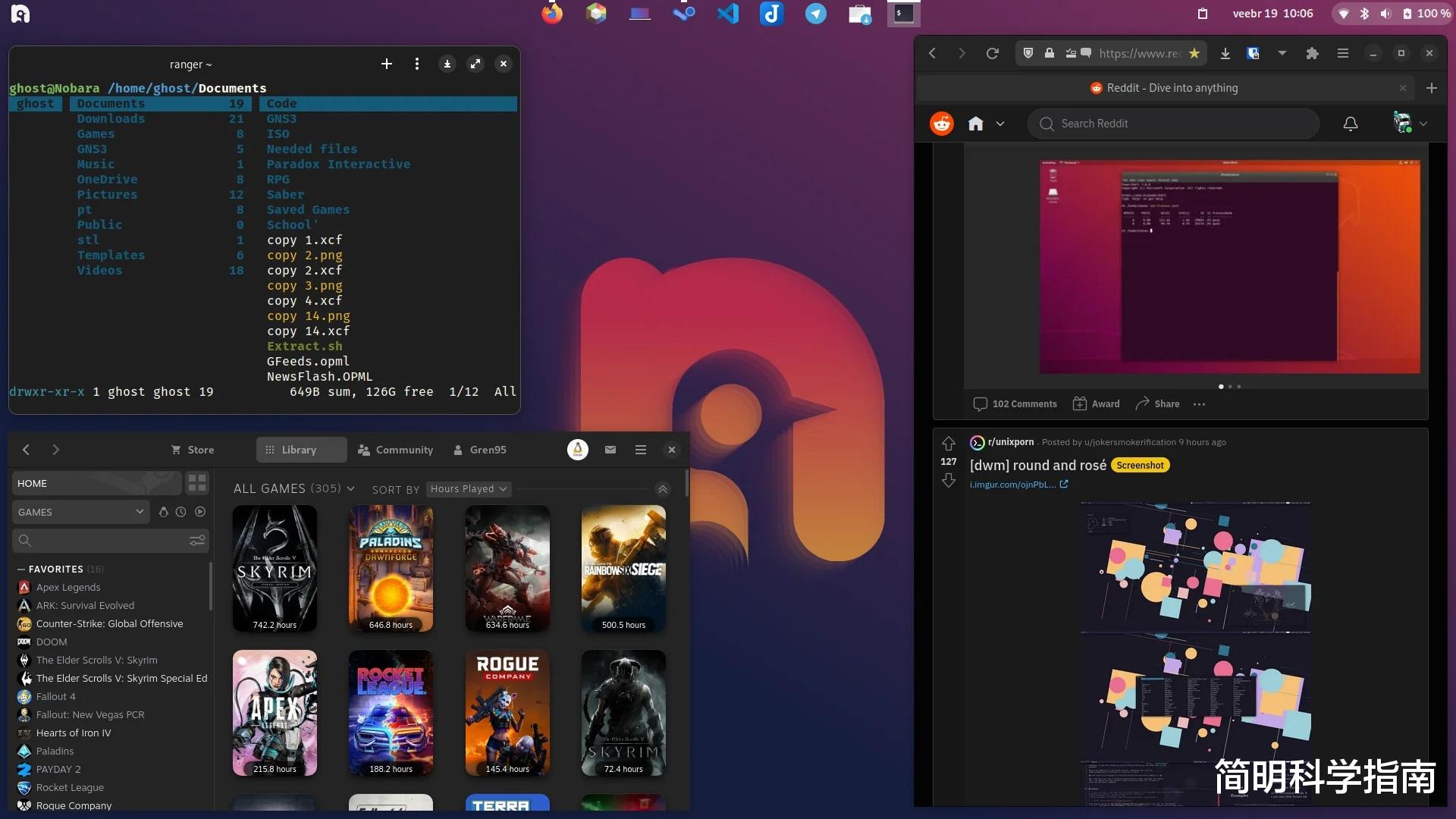Toggle Steam recent activity clock filter
1456x819 pixels.
180,512
